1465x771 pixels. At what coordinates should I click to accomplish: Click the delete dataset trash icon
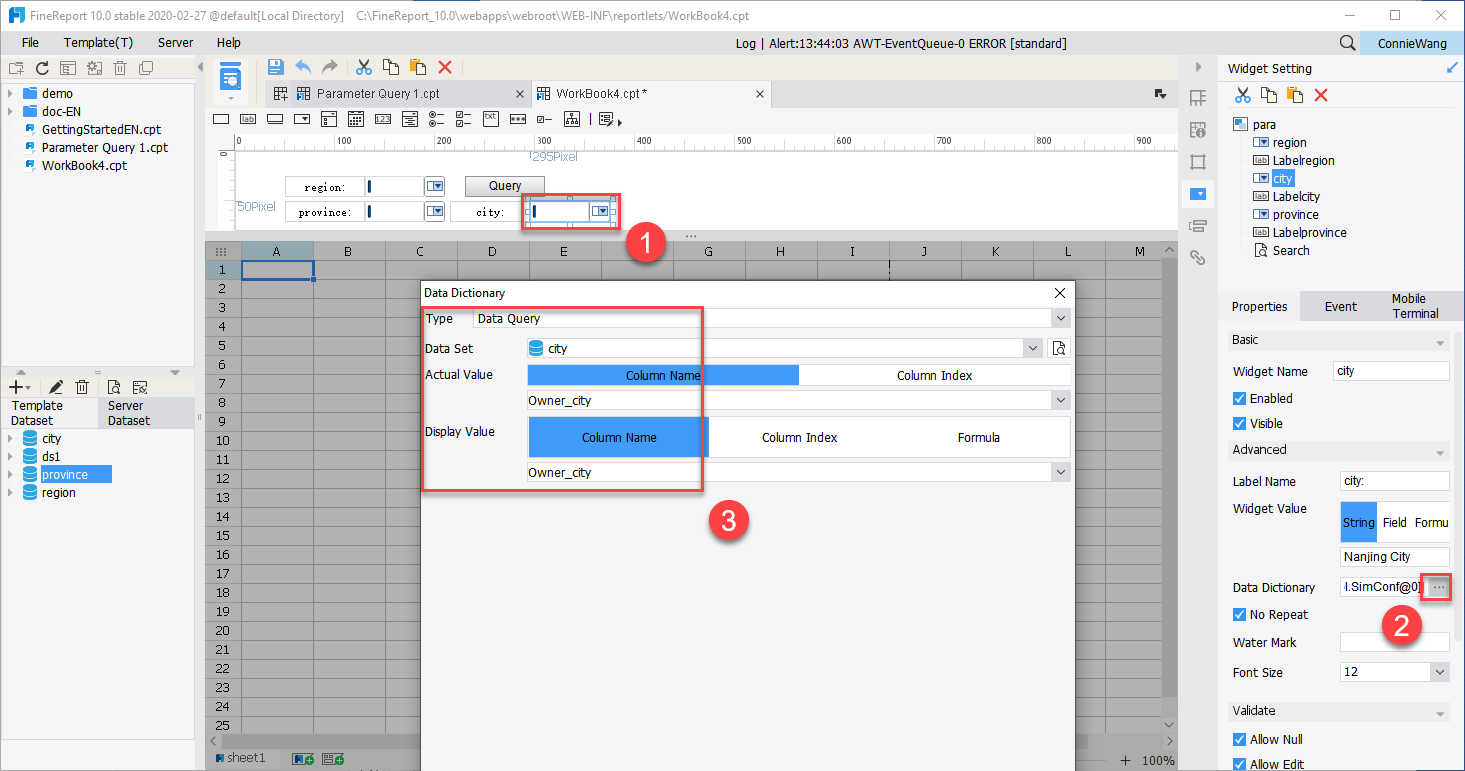coord(83,386)
